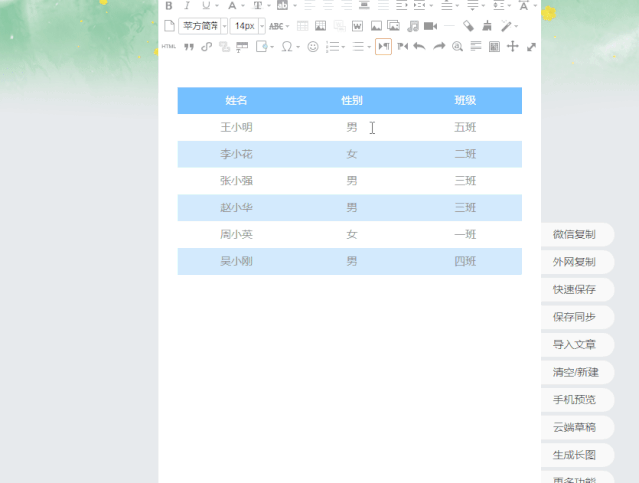Click the increase indent icon
The height and width of the screenshot is (483, 639).
pos(401,6)
